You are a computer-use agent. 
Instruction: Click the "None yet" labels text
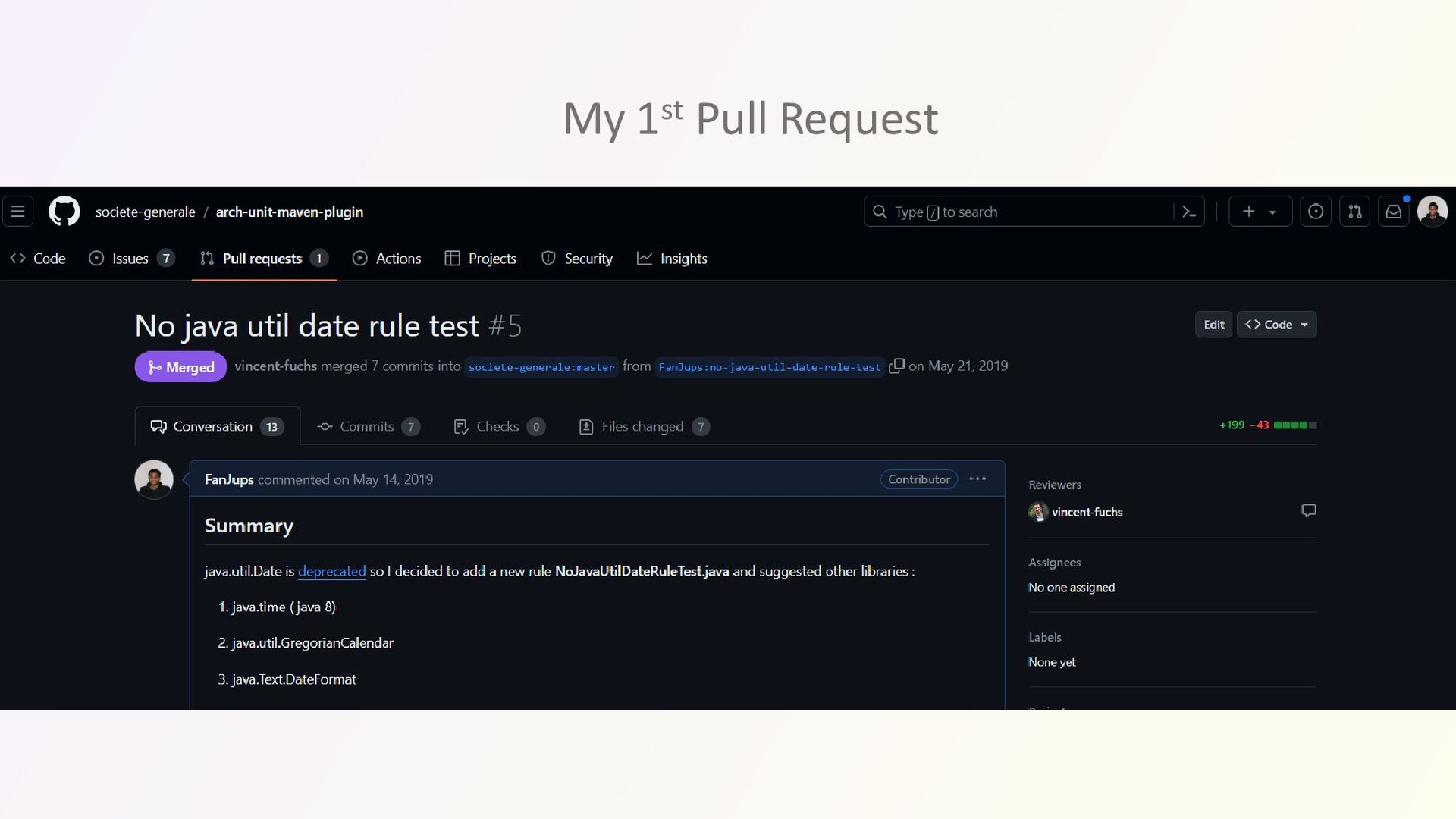[x=1052, y=662]
